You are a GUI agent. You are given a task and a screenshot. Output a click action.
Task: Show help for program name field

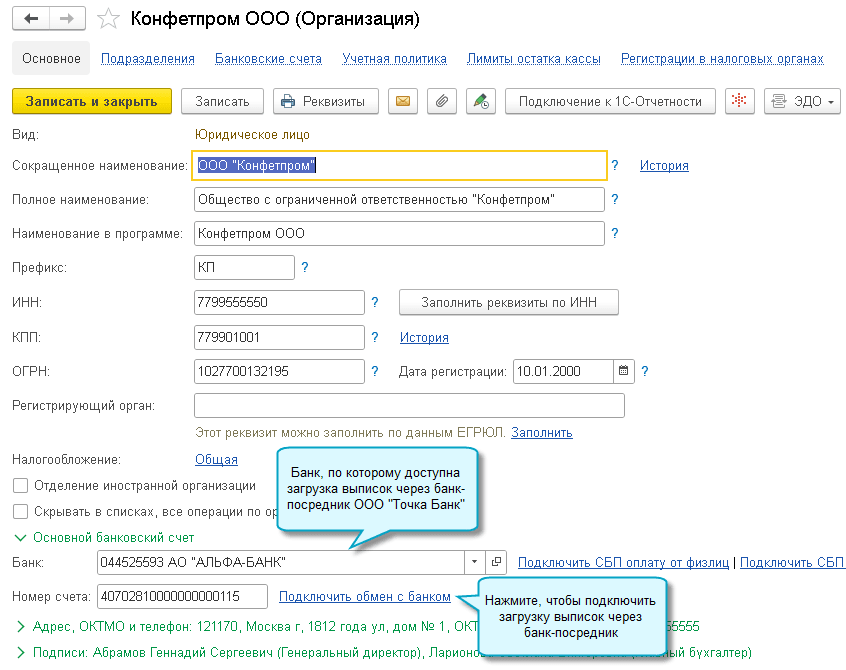(x=615, y=233)
